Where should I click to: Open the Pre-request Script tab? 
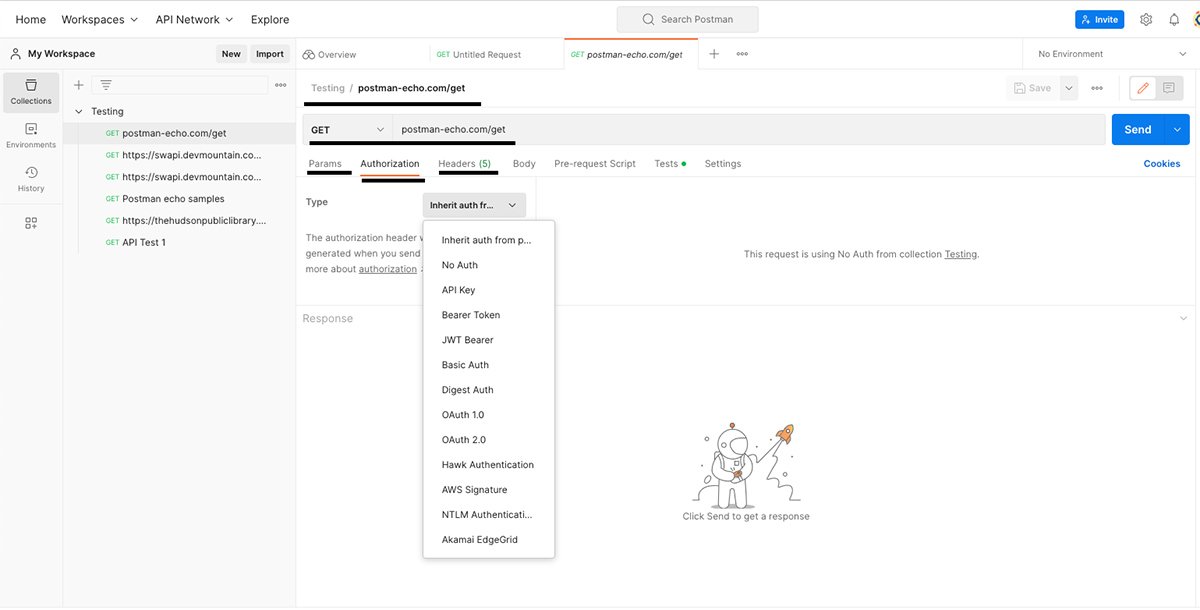click(595, 163)
